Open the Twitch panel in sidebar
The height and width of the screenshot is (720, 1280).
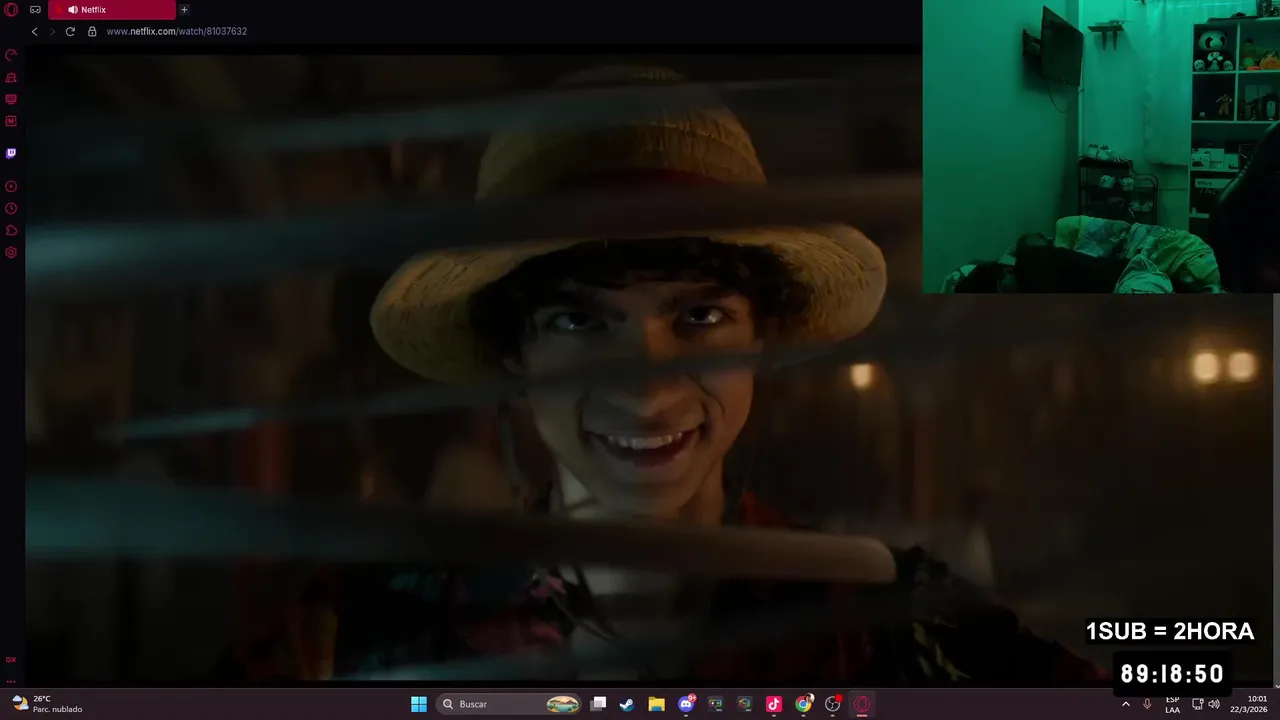11,153
